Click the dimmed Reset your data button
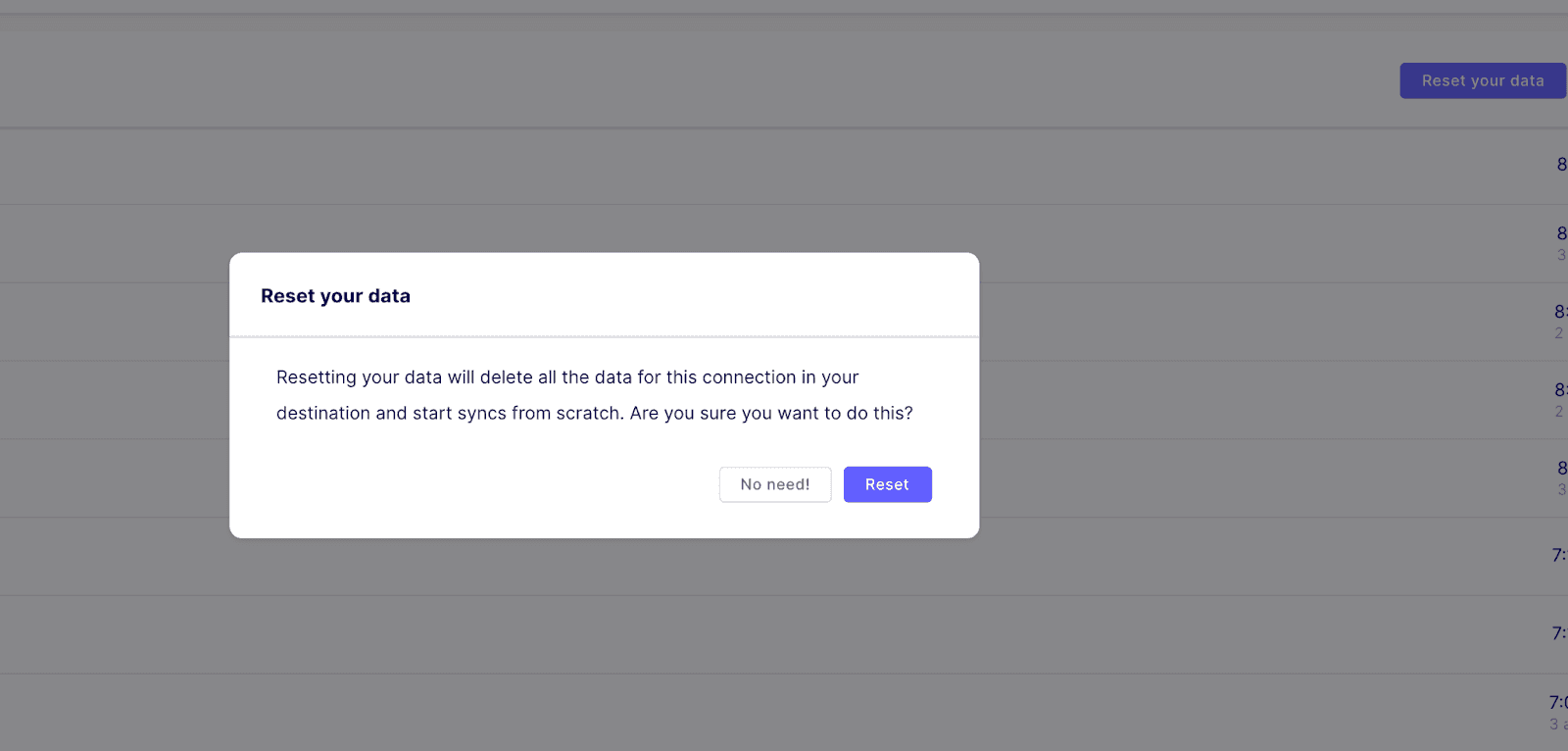Image resolution: width=1568 pixels, height=751 pixels. click(x=1482, y=80)
